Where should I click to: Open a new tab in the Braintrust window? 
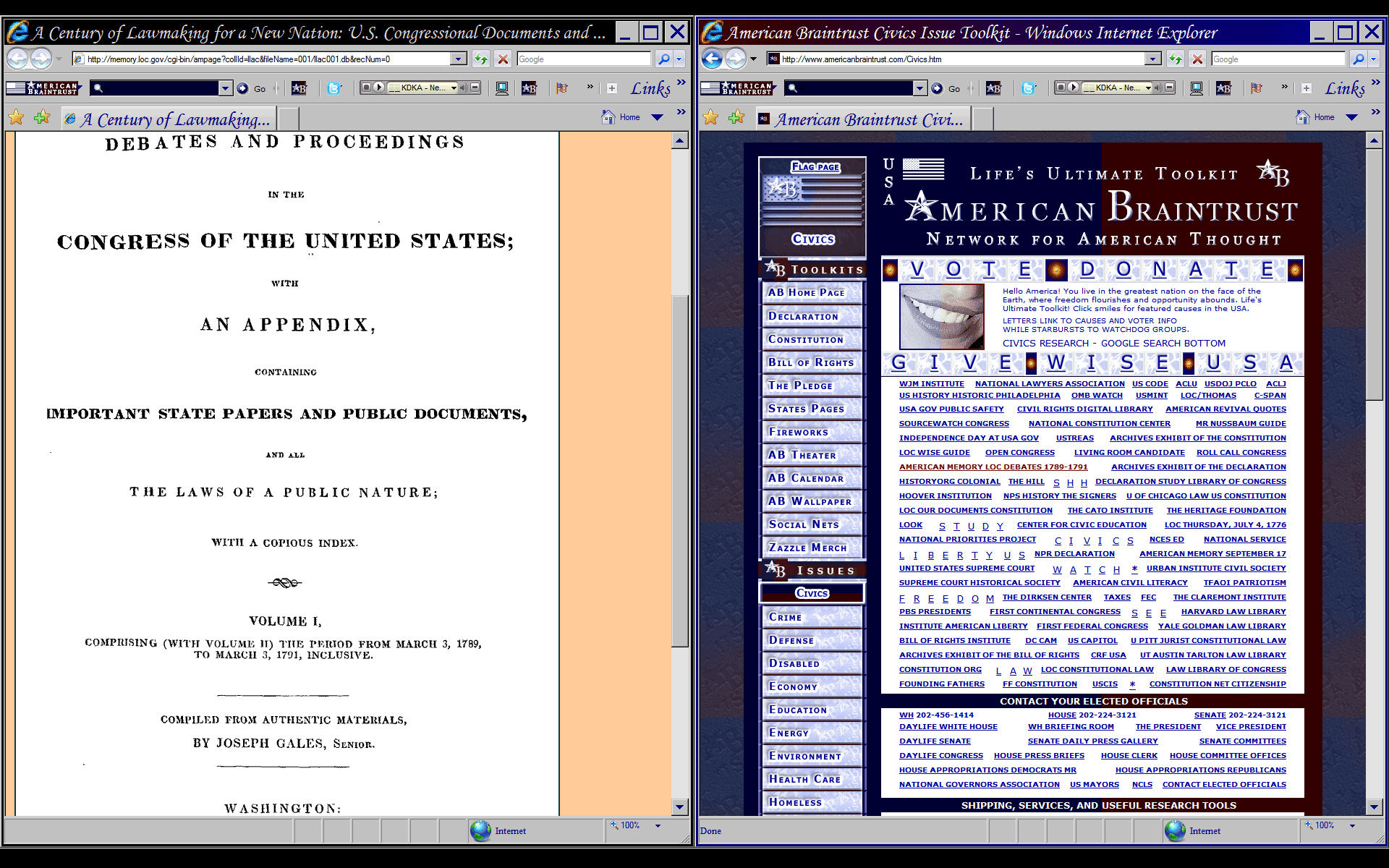tap(982, 119)
